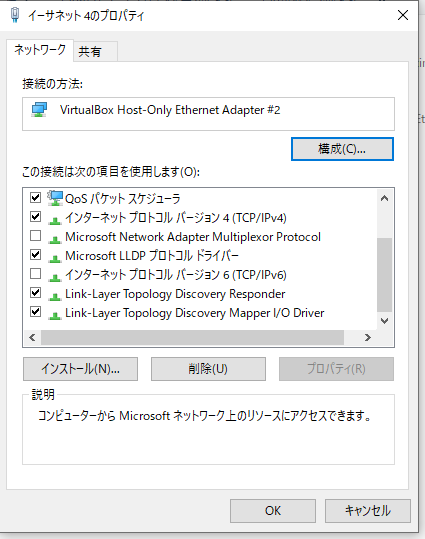Click the Microsoft LLDP driver icon
425x539 pixels.
point(55,257)
